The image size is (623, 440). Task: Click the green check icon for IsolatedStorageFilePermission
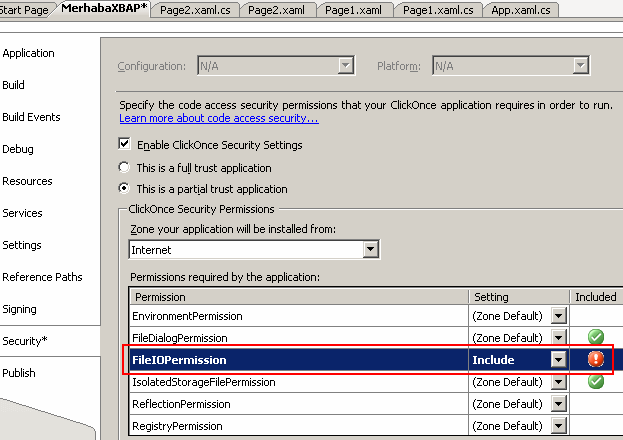[596, 382]
